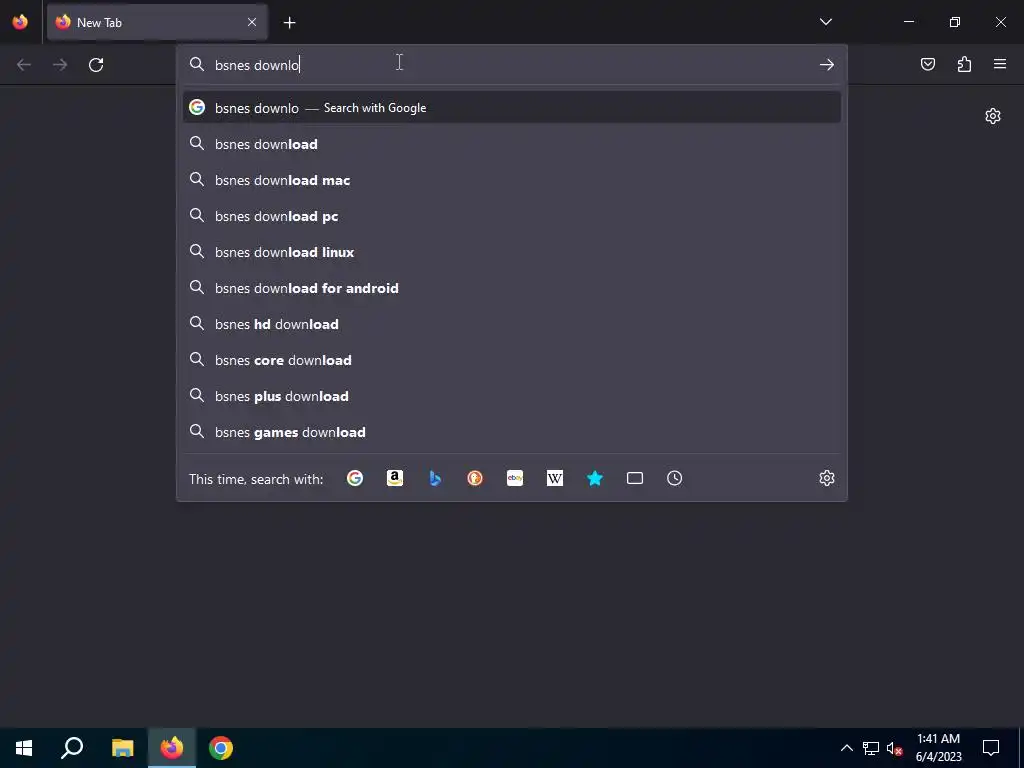The height and width of the screenshot is (768, 1024).
Task: Select suggestion 'bsnes download'
Action: pyautogui.click(x=512, y=144)
